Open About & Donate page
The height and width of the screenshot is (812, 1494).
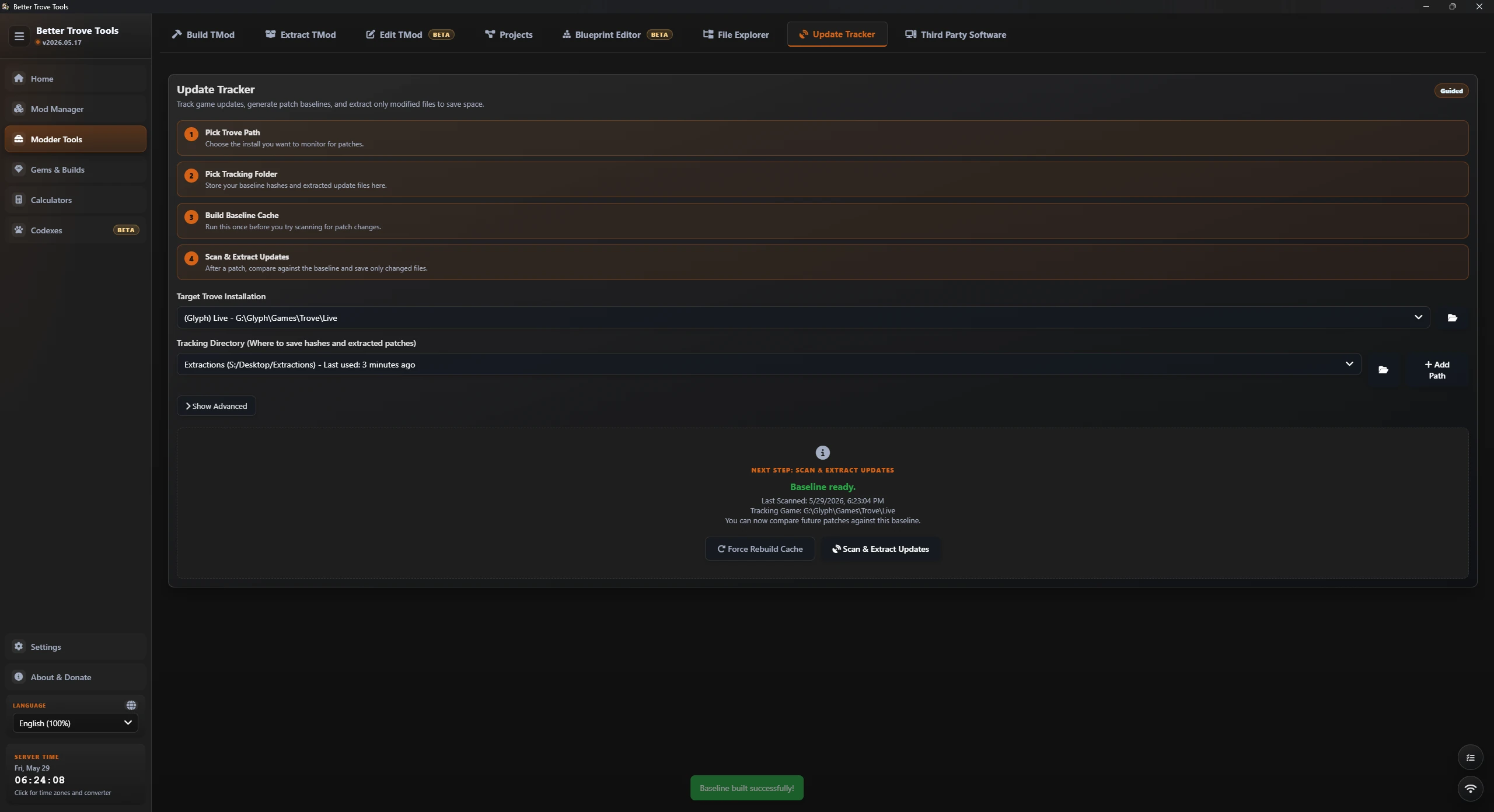pos(75,677)
